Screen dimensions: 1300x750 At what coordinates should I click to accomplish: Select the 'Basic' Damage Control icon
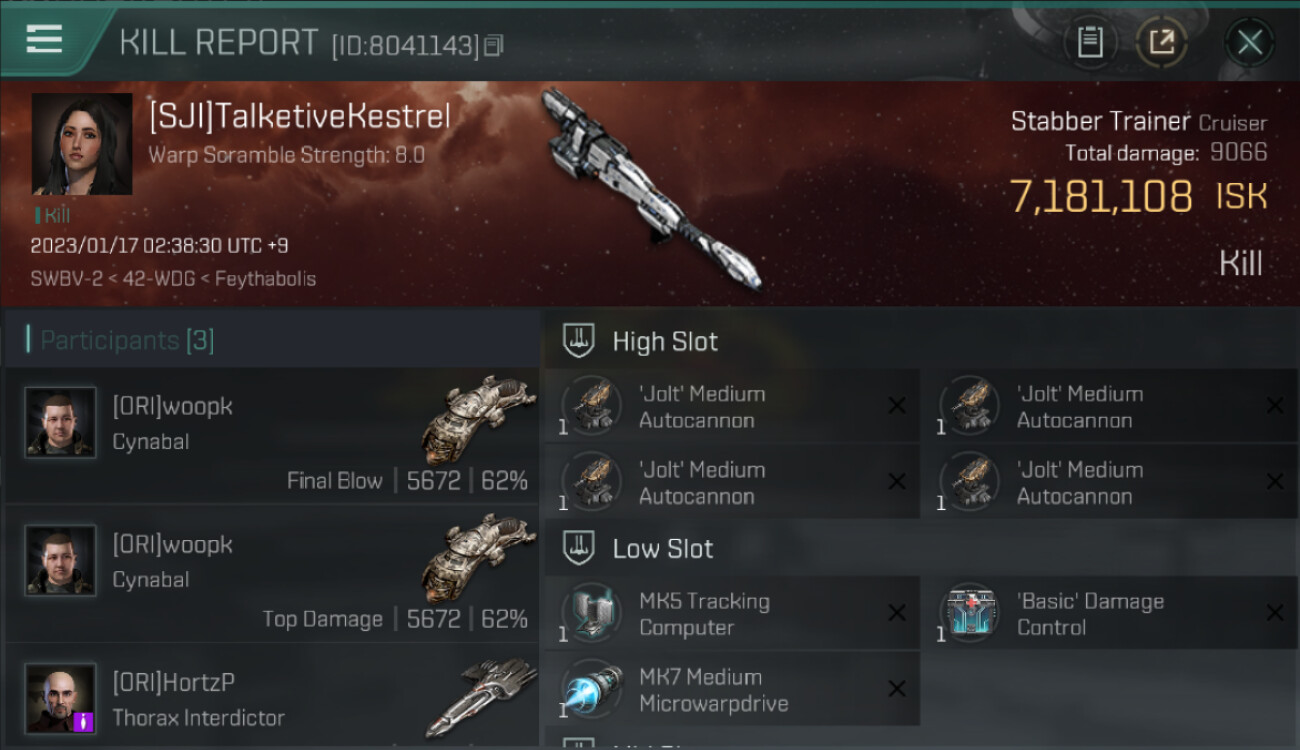pyautogui.click(x=969, y=613)
